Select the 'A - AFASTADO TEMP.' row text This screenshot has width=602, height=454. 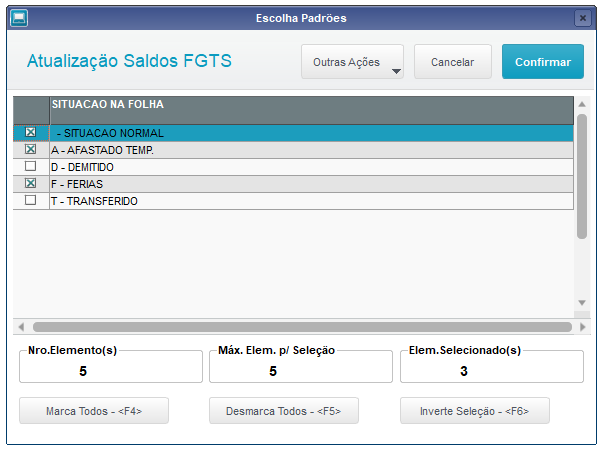pos(103,150)
